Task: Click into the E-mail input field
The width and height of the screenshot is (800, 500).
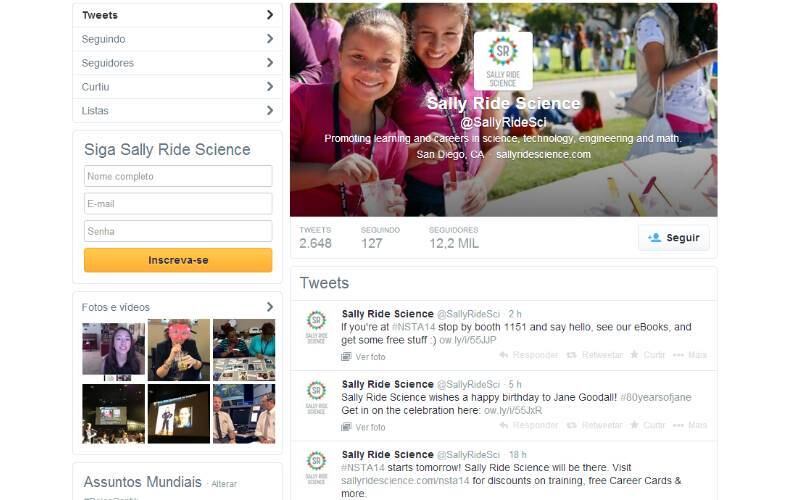Action: pos(178,204)
